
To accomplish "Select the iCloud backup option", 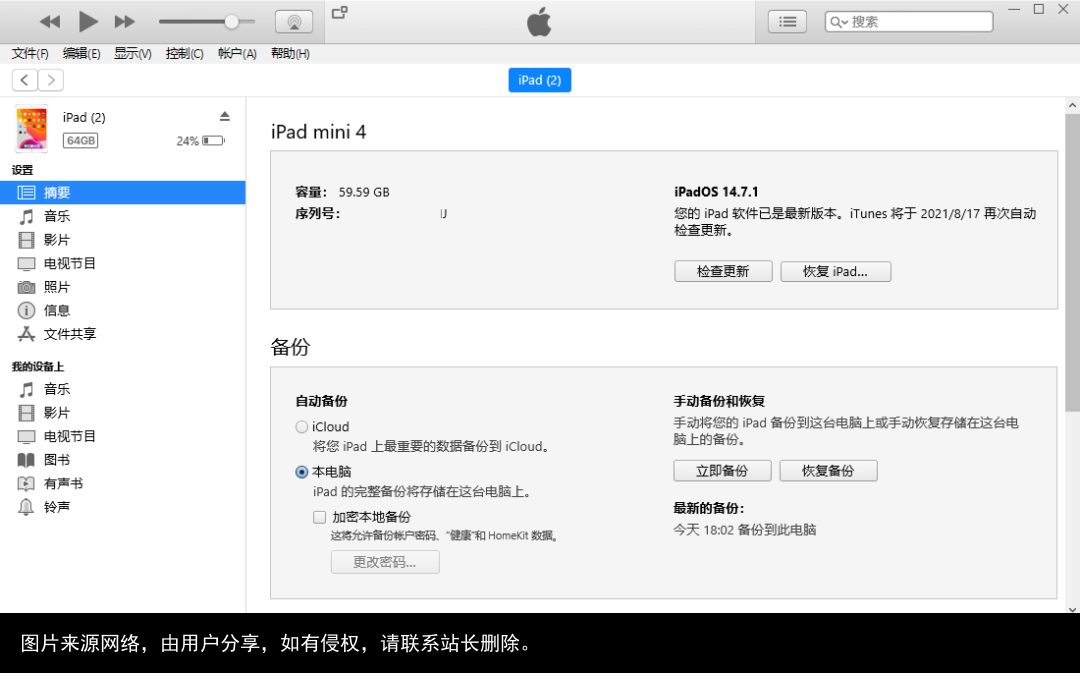I will 301,426.
